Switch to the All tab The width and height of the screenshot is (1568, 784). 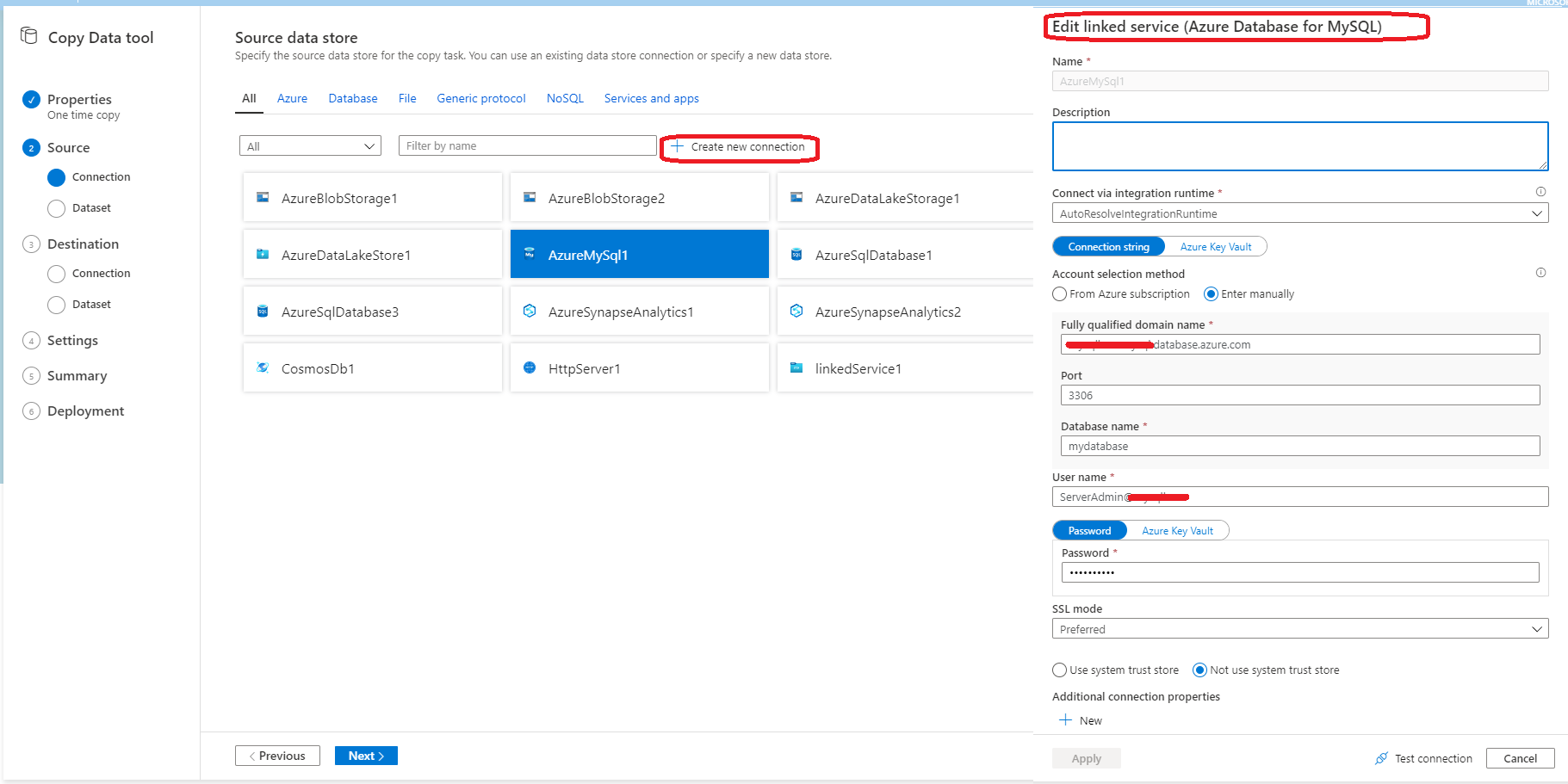click(249, 99)
